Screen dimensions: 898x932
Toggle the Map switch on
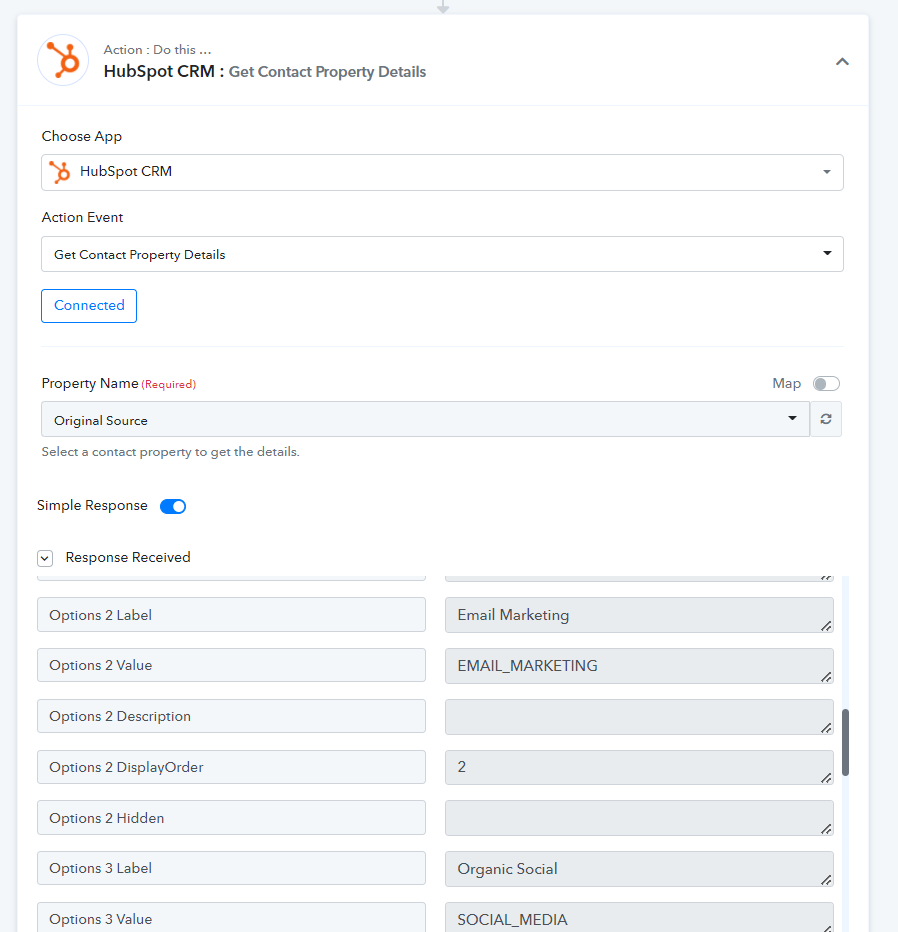(x=826, y=384)
